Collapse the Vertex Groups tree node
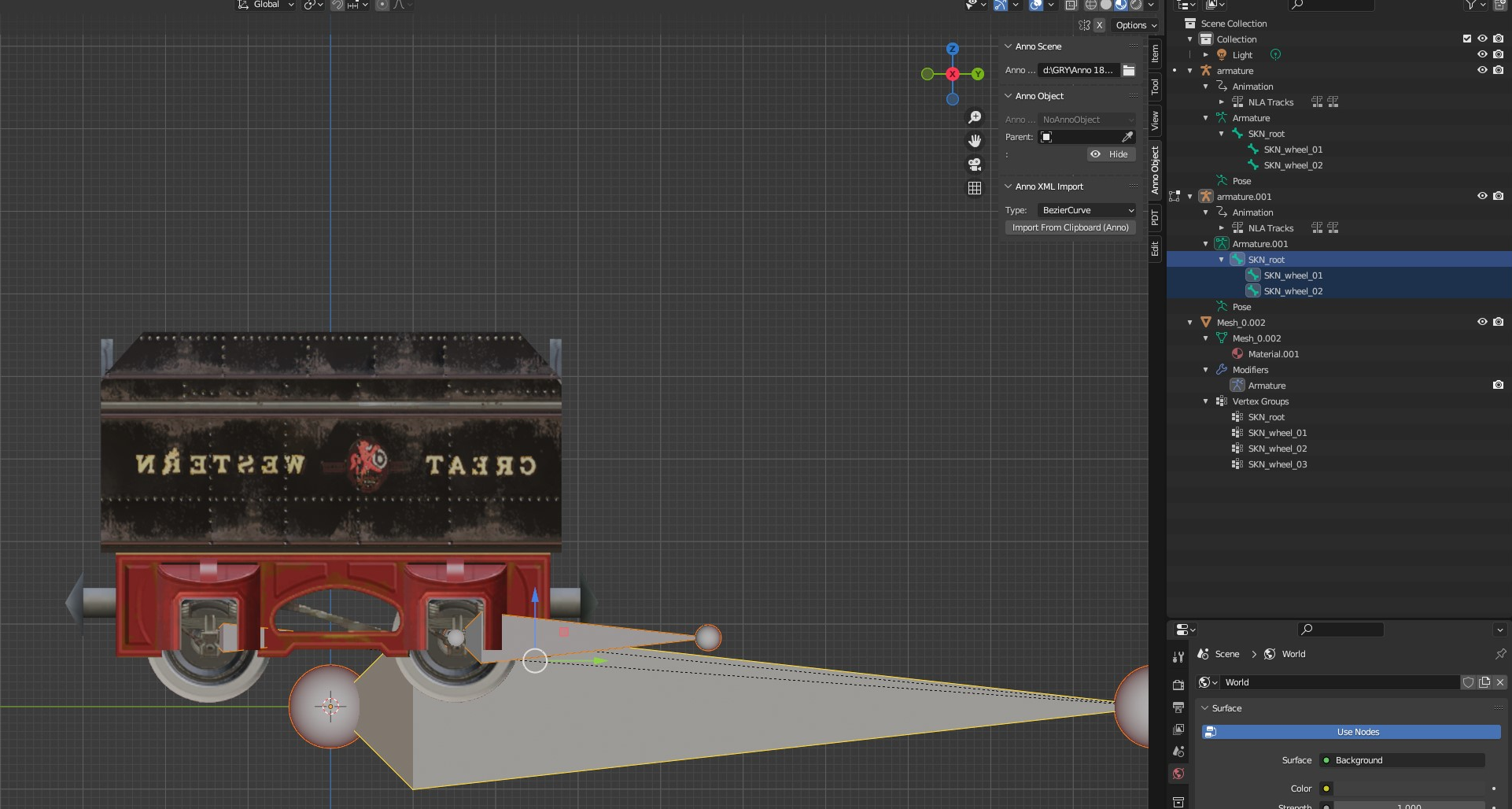Viewport: 1512px width, 809px height. (1205, 401)
